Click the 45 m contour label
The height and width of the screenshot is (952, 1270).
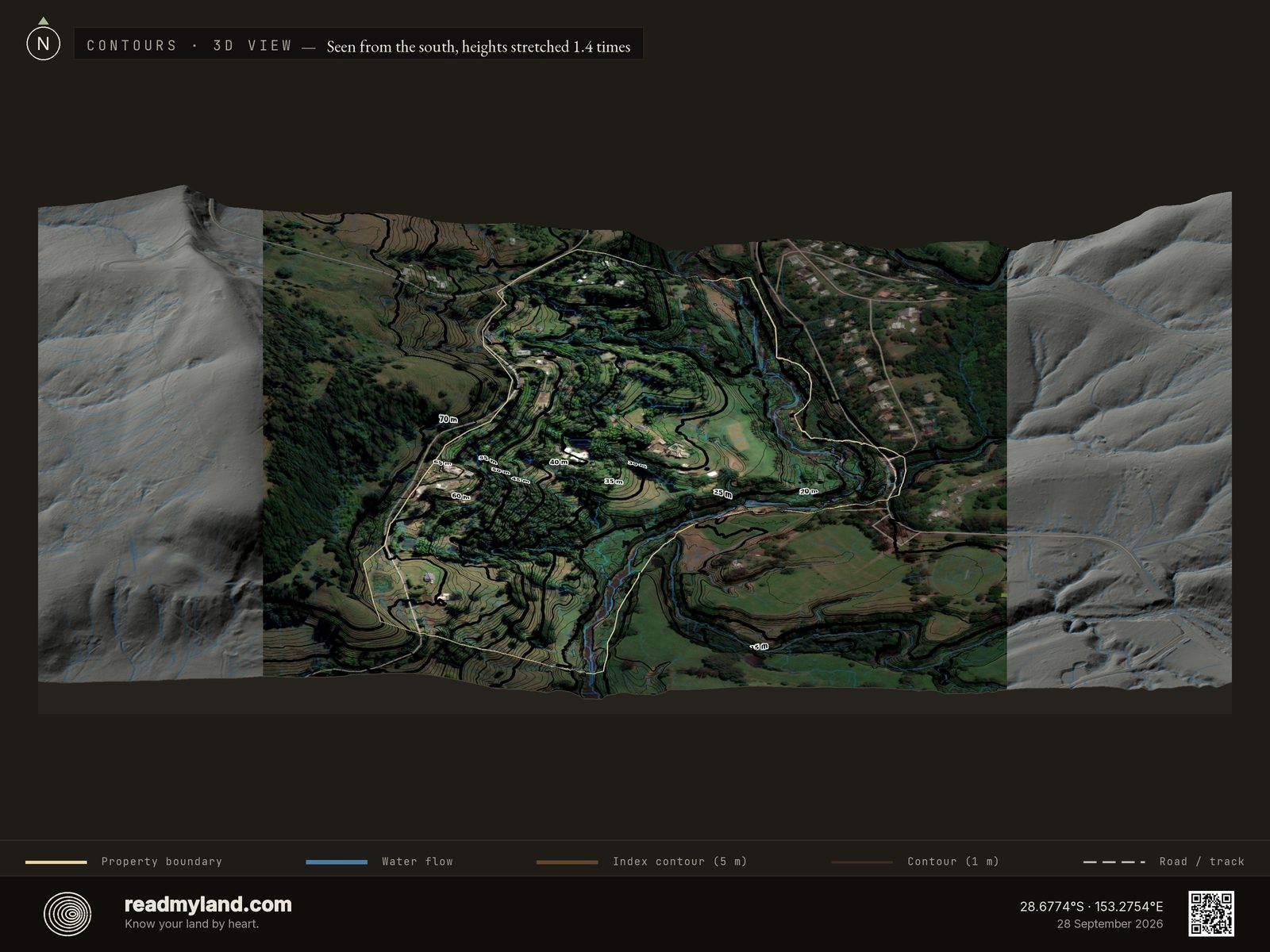520,480
